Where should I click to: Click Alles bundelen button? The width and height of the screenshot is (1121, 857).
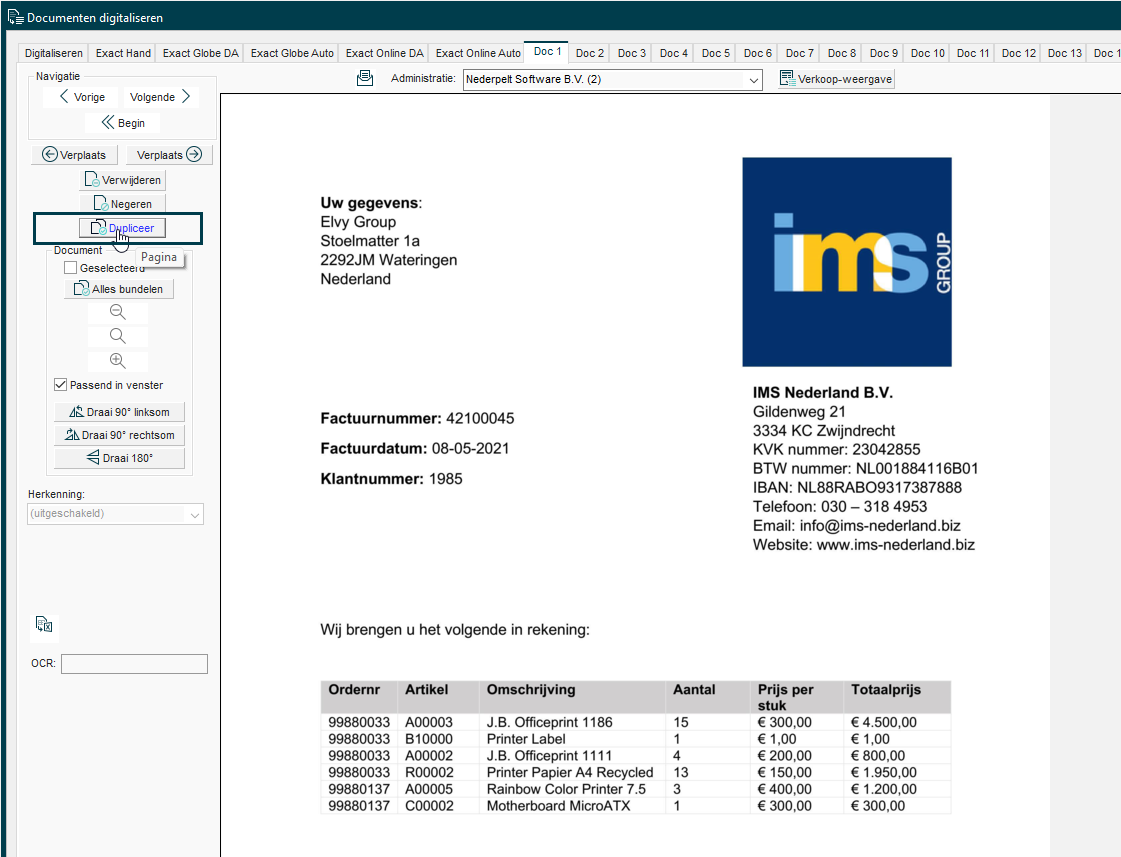[119, 289]
